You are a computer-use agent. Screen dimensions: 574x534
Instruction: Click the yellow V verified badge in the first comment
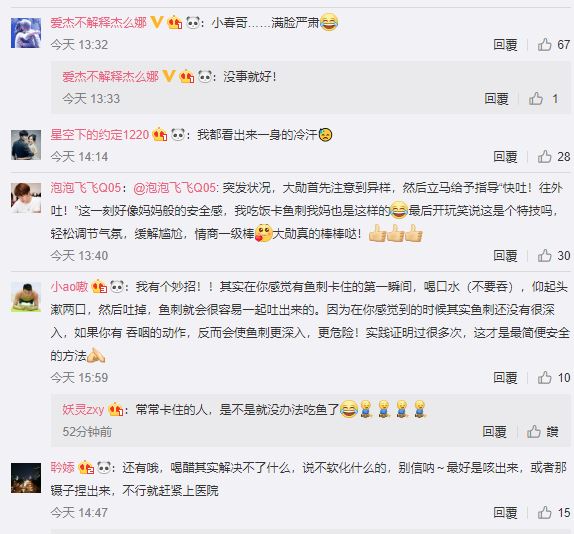click(x=157, y=23)
